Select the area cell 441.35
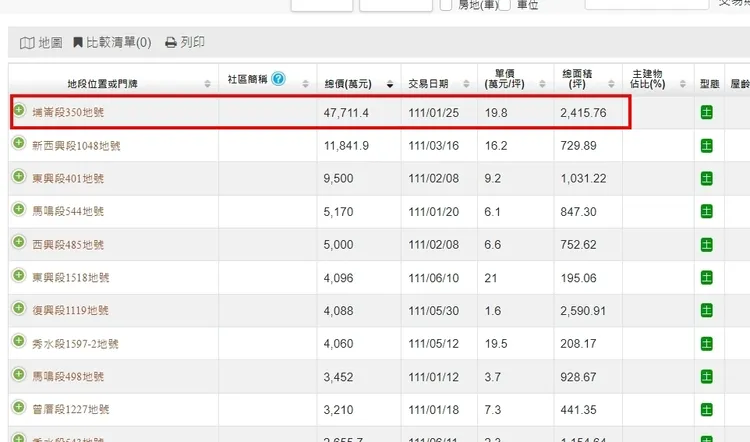 578,410
